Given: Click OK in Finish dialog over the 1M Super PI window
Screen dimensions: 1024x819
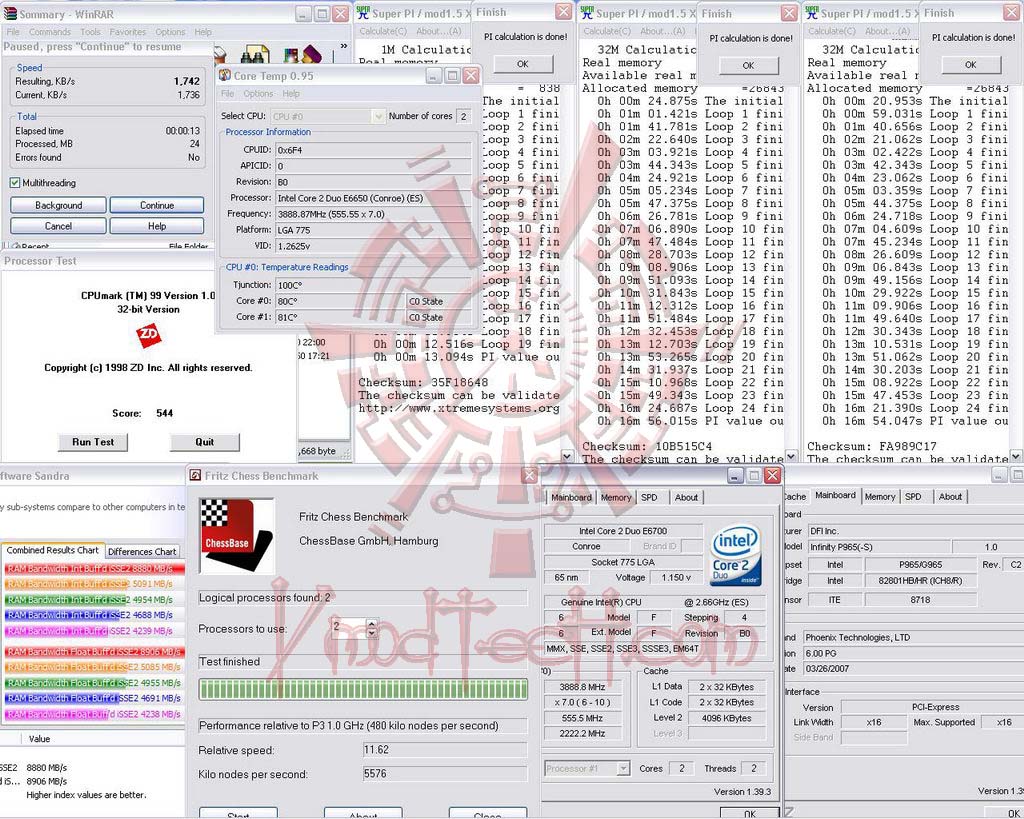Looking at the screenshot, I should click(522, 64).
